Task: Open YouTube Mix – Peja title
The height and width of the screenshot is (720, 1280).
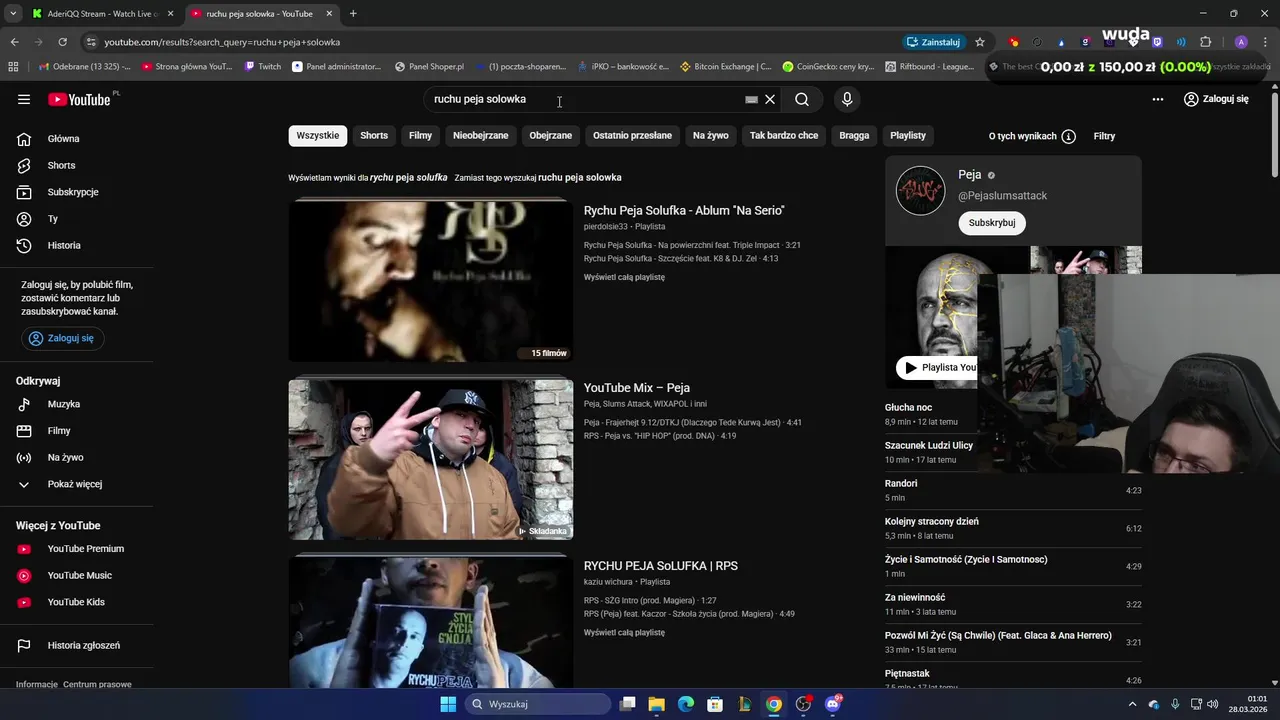Action: pos(637,388)
